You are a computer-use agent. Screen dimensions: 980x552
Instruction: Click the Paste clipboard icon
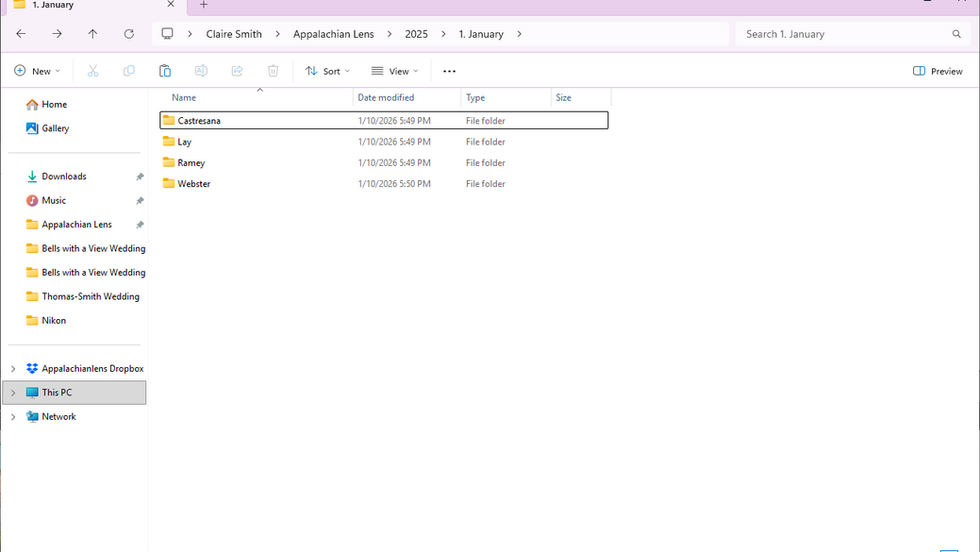[165, 71]
